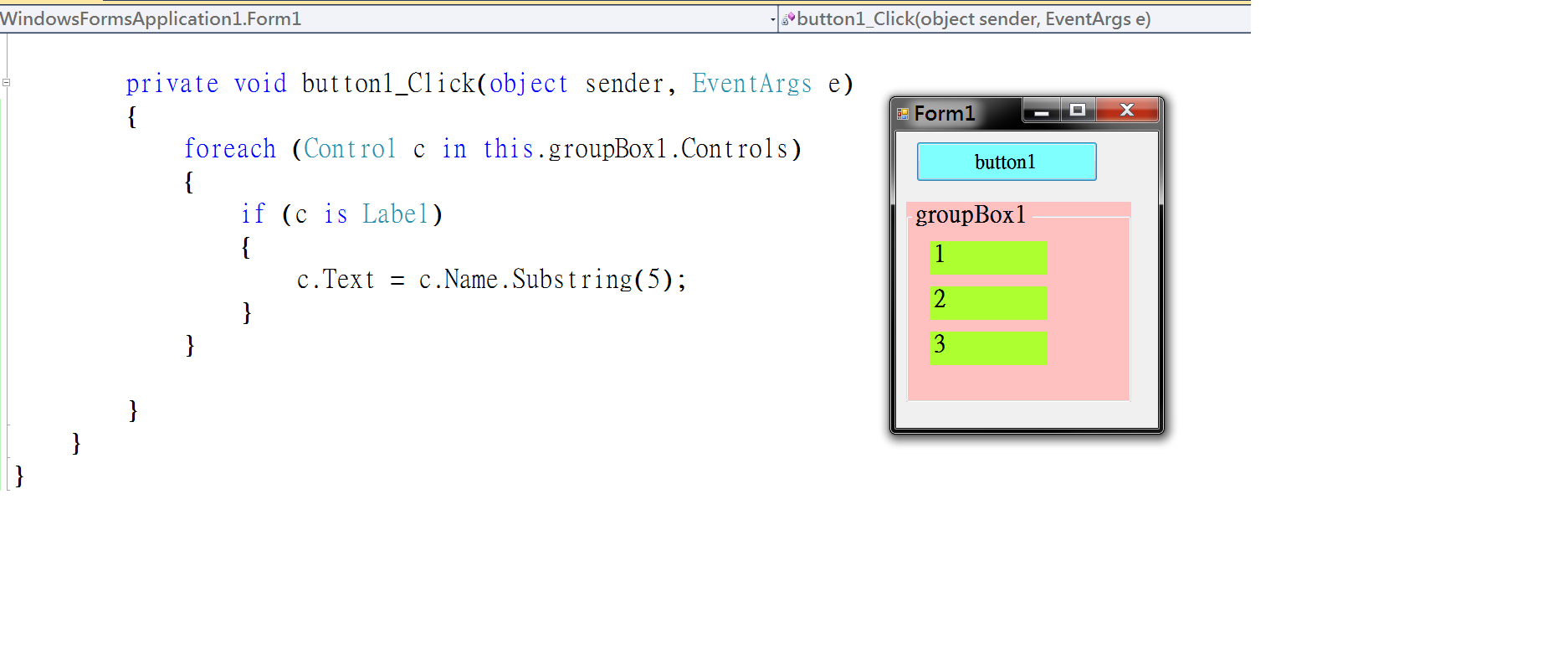Select the green label showing 1
1568x664 pixels.
point(988,257)
